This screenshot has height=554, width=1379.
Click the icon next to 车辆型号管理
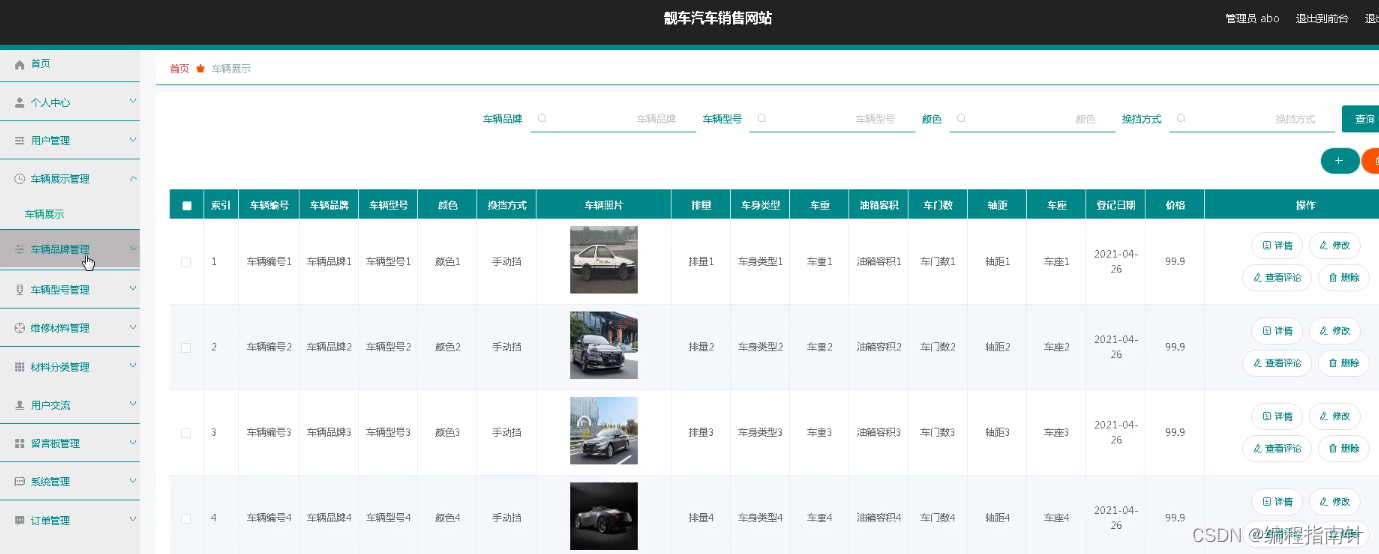click(x=19, y=290)
